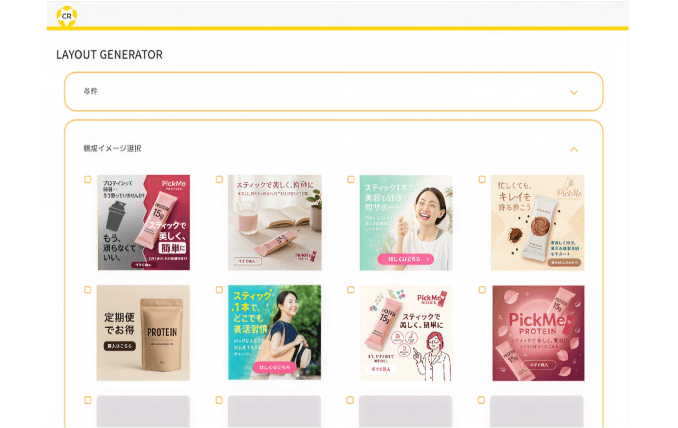
Task: Select the woman with tote bag thumbnail
Action: 275,332
